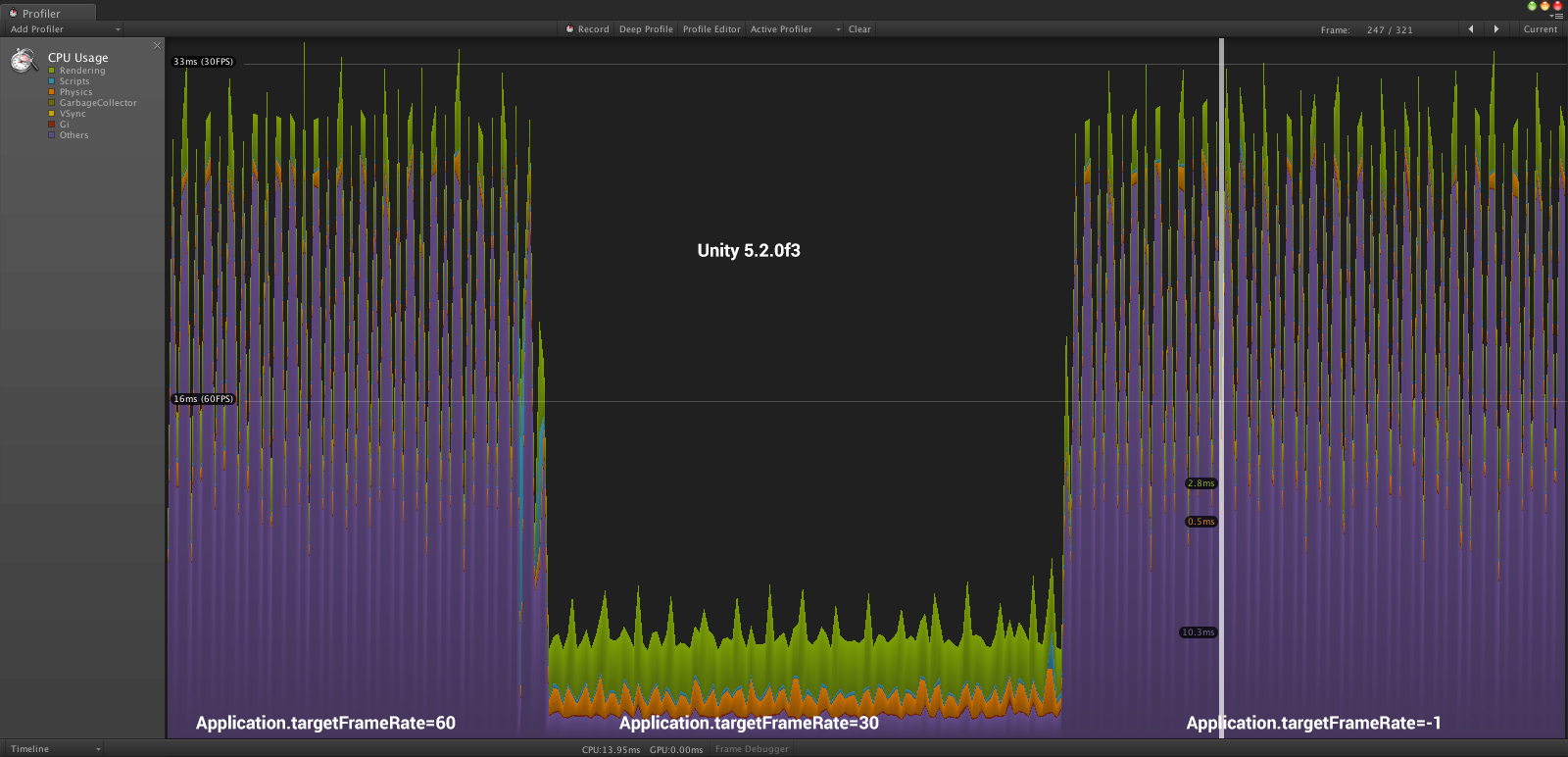The width and height of the screenshot is (1568, 757).
Task: Open the Active Profiler dropdown
Action: point(795,29)
